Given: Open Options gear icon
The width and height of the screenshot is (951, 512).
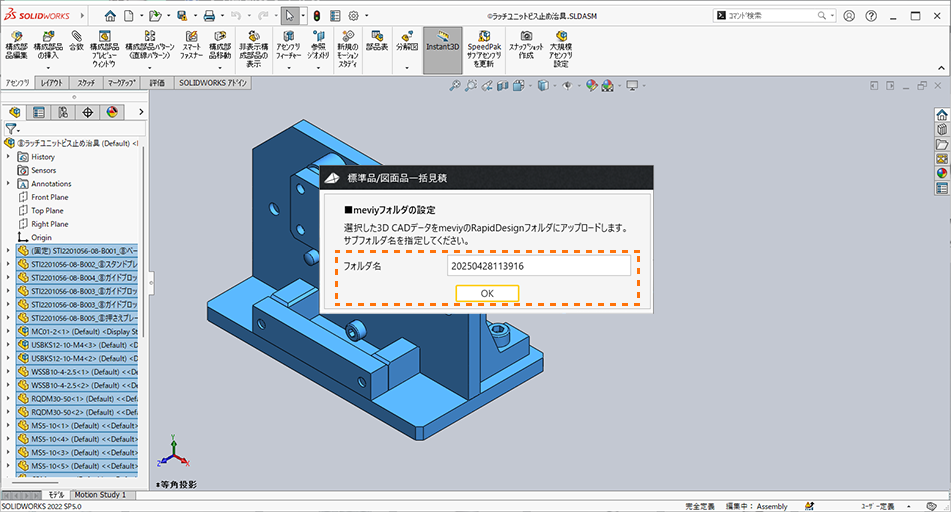Looking at the screenshot, I should tap(354, 16).
